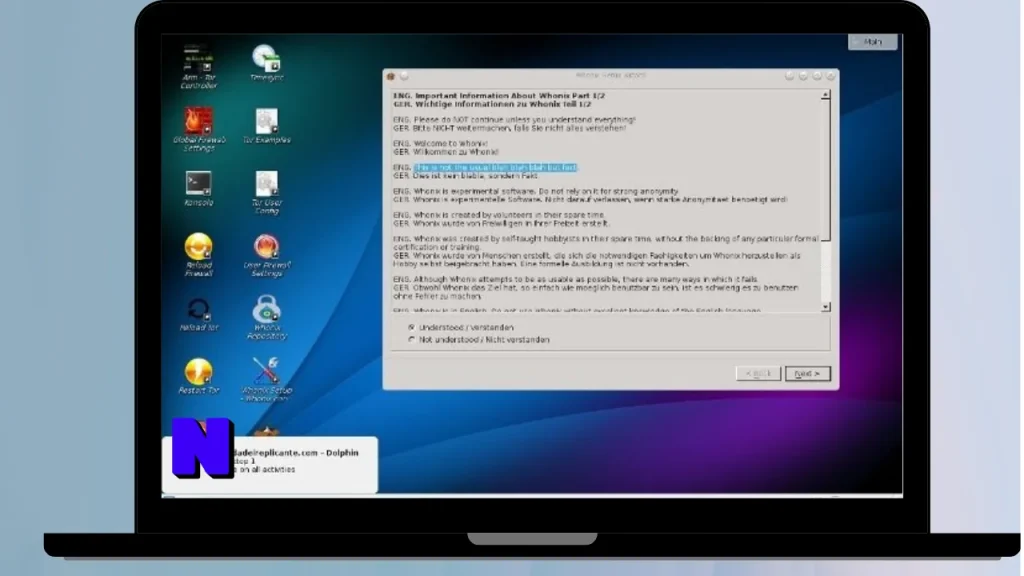Screen dimensions: 1024x576
Task: Minimize the Whonix setup wizard window
Action: 803,76
